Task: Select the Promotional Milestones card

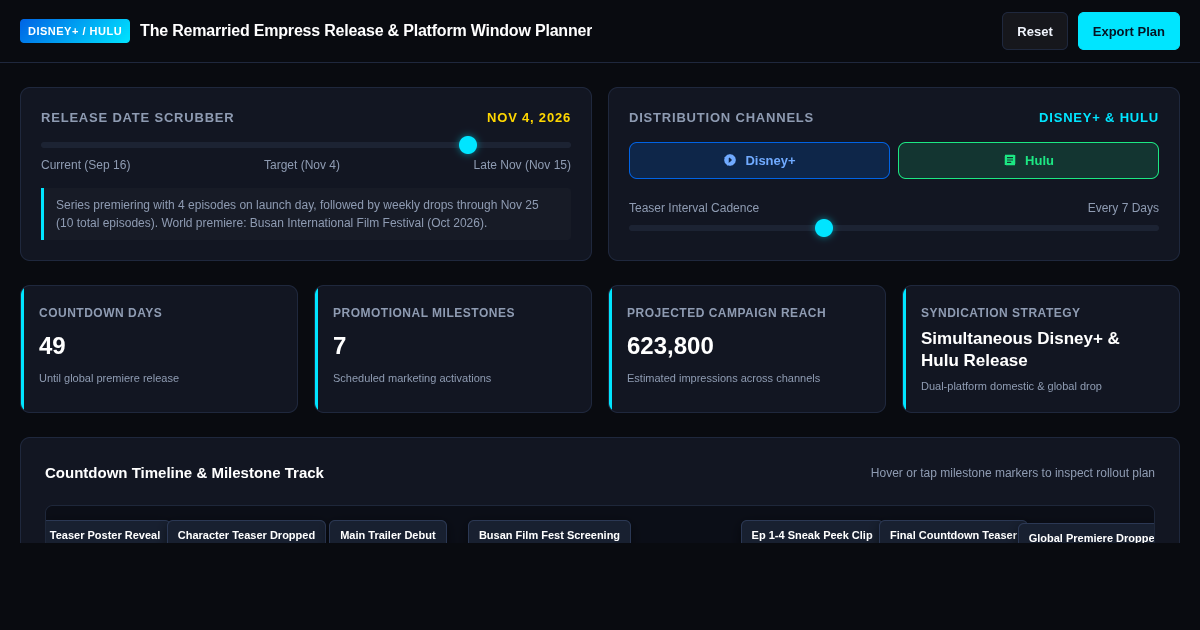Action: coord(453,349)
